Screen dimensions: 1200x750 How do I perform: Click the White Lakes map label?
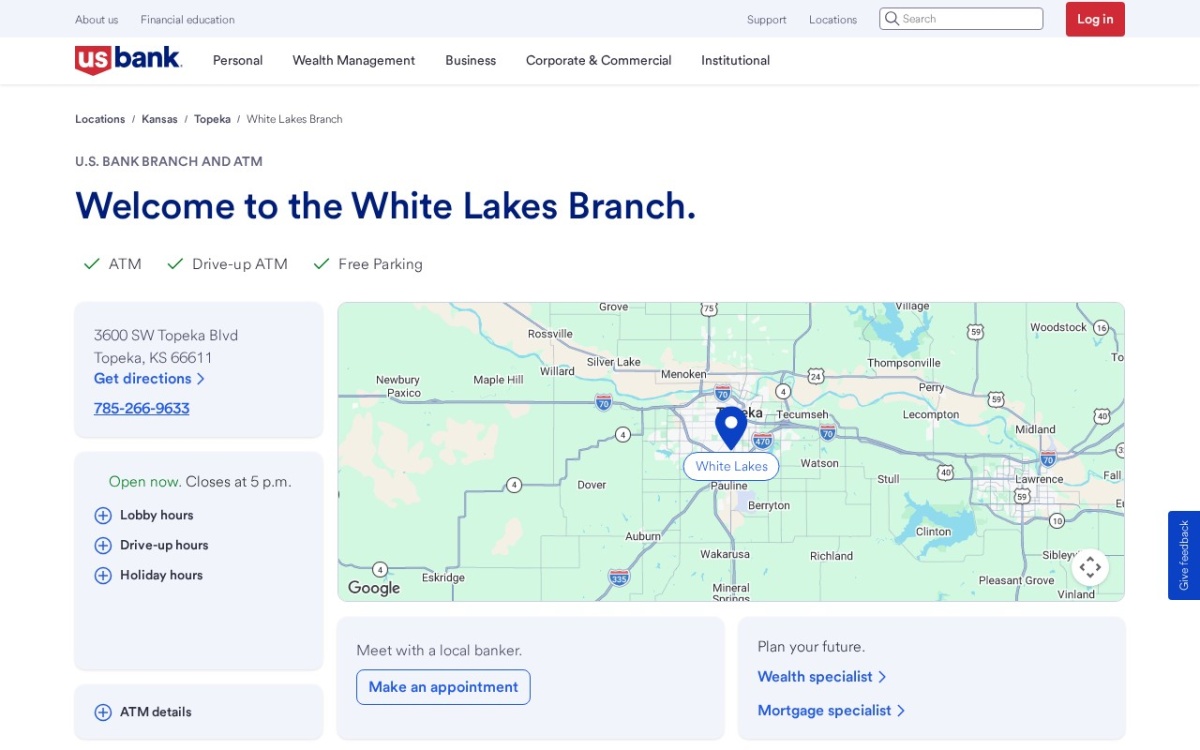731,466
